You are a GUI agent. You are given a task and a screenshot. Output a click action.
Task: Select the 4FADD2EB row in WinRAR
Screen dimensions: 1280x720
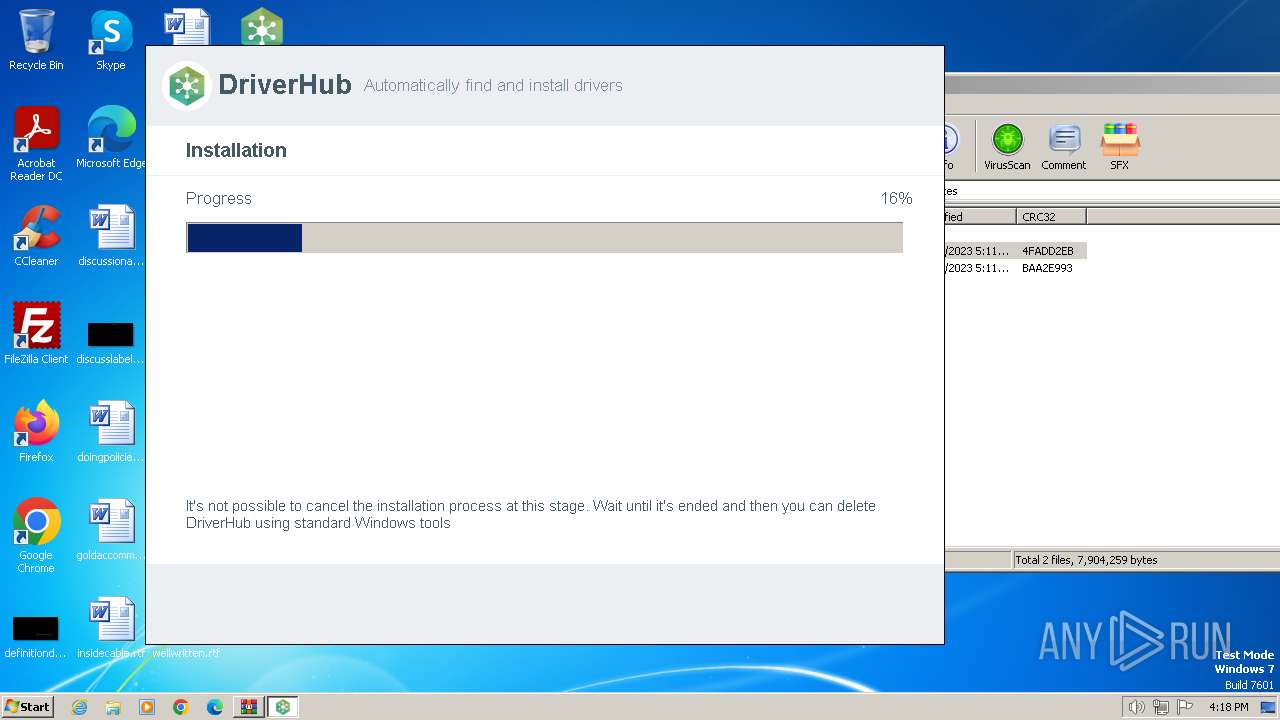1015,251
